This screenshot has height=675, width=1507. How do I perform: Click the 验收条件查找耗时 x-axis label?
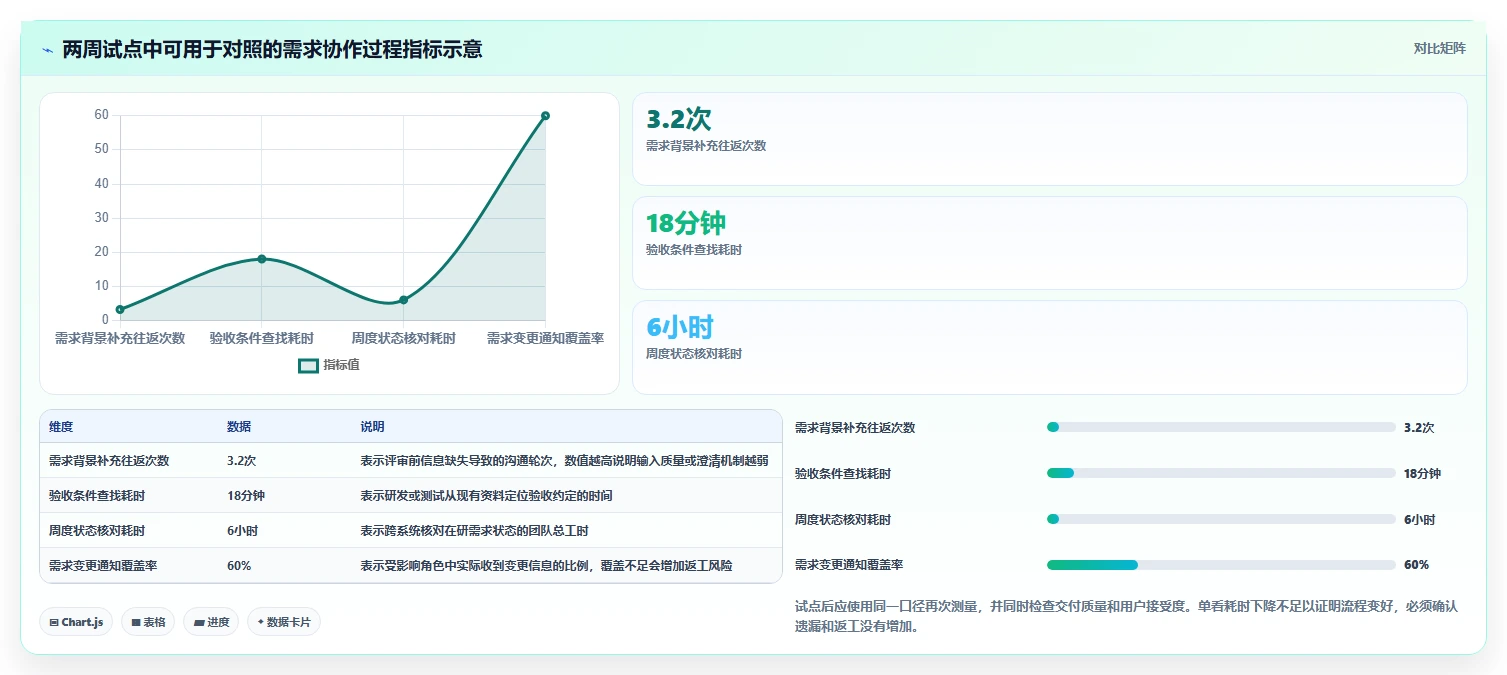(x=262, y=338)
